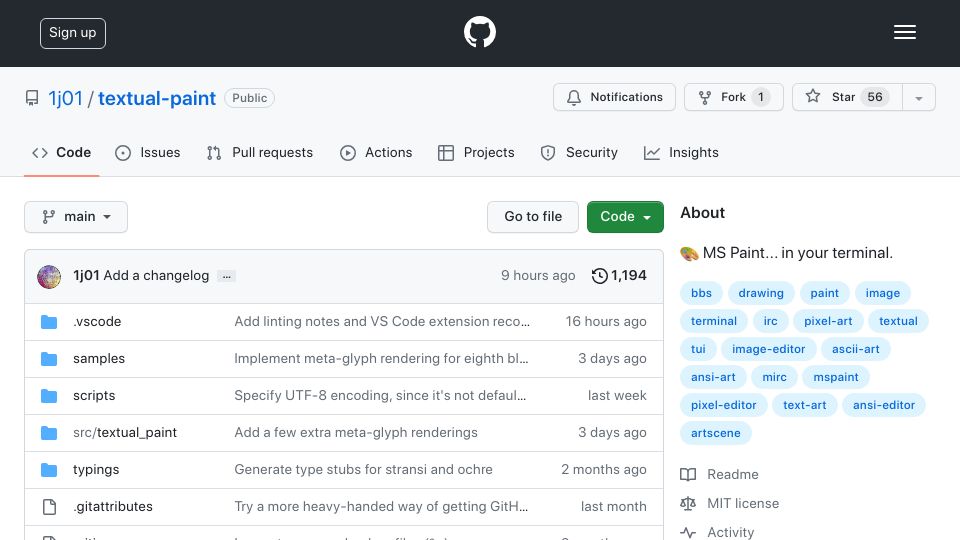This screenshot has height=540, width=960.
Task: Expand commit message ellipsis button
Action: [x=227, y=276]
